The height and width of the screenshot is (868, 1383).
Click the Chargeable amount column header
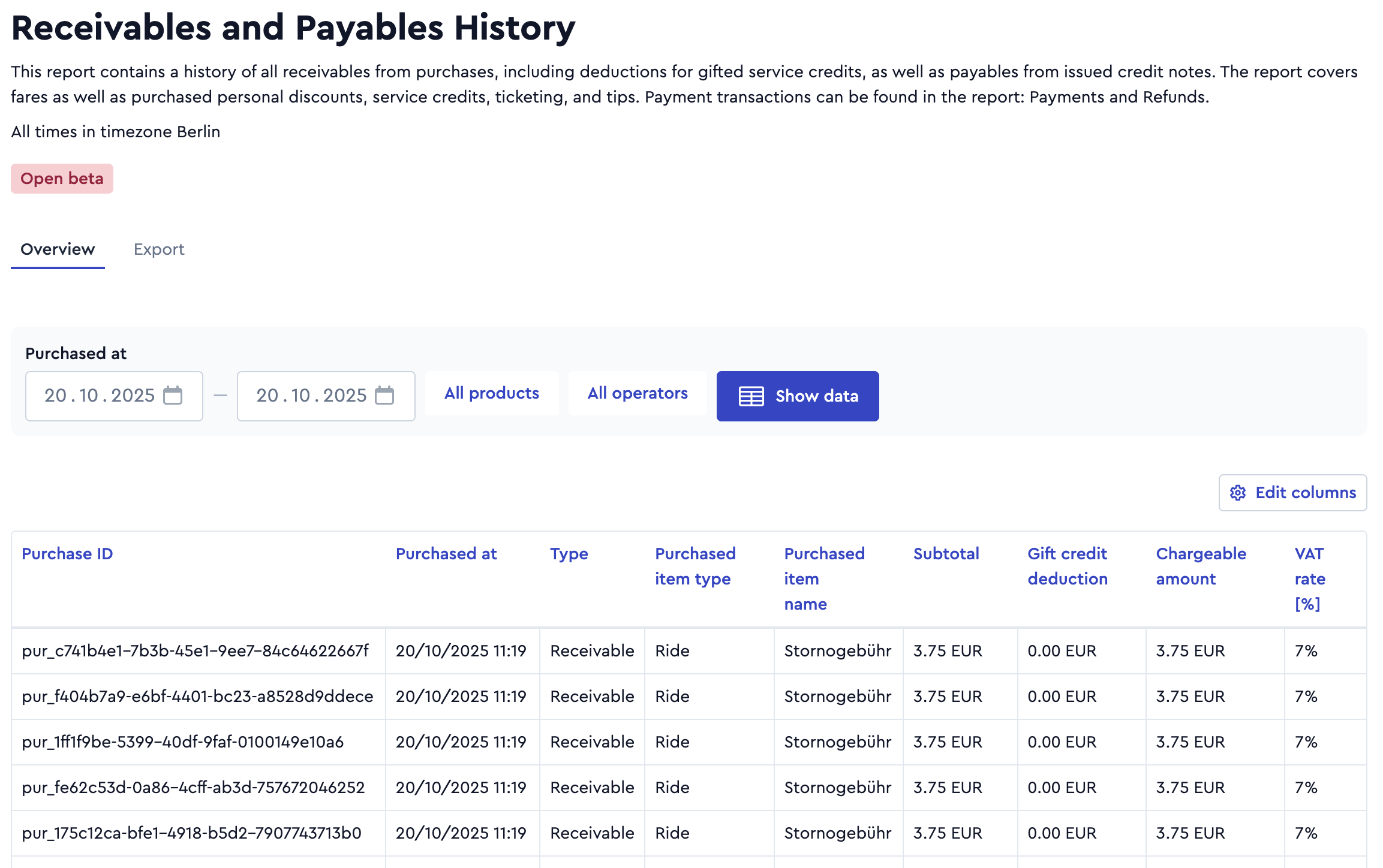(1201, 566)
